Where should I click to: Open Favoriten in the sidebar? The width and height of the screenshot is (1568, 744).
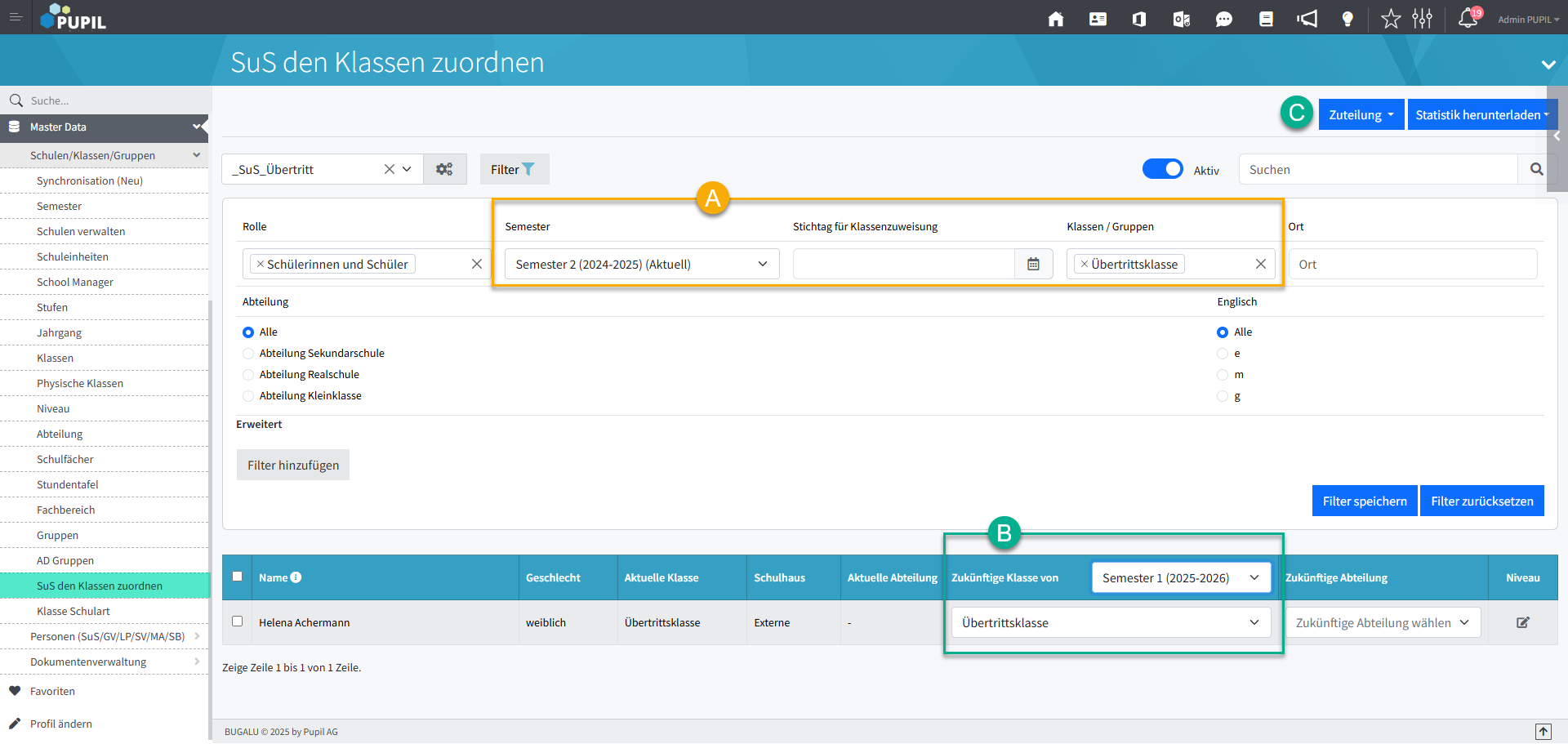(52, 691)
